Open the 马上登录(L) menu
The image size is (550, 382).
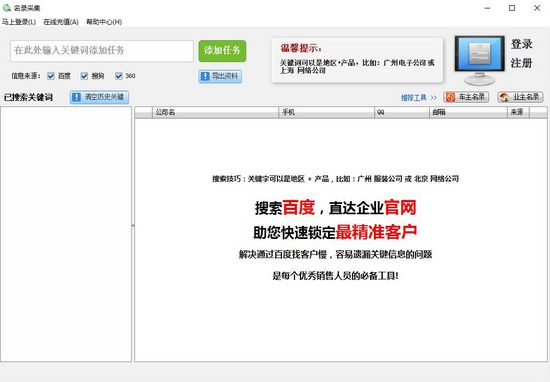point(19,22)
